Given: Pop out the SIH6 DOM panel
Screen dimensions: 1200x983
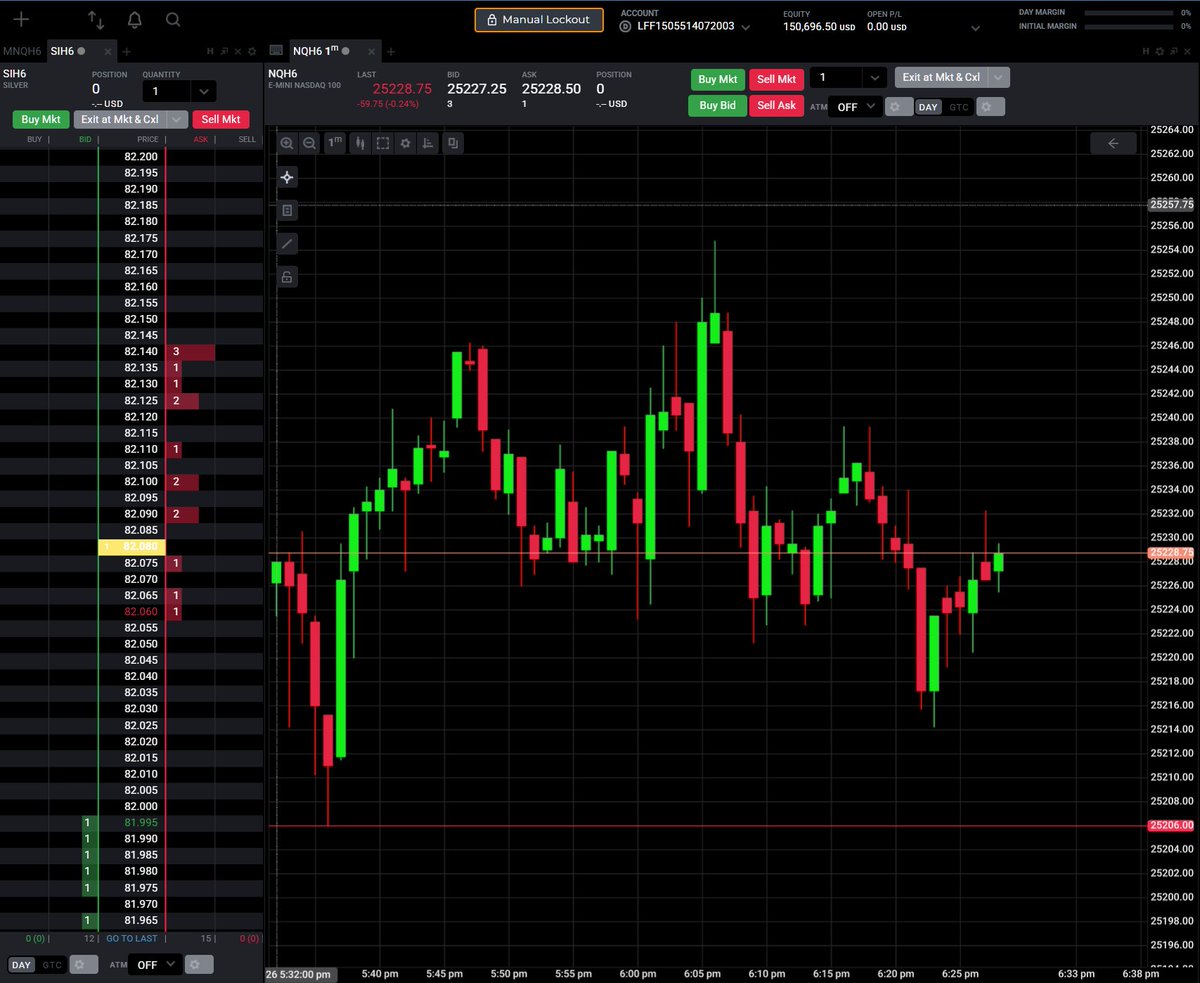Looking at the screenshot, I should point(225,51).
